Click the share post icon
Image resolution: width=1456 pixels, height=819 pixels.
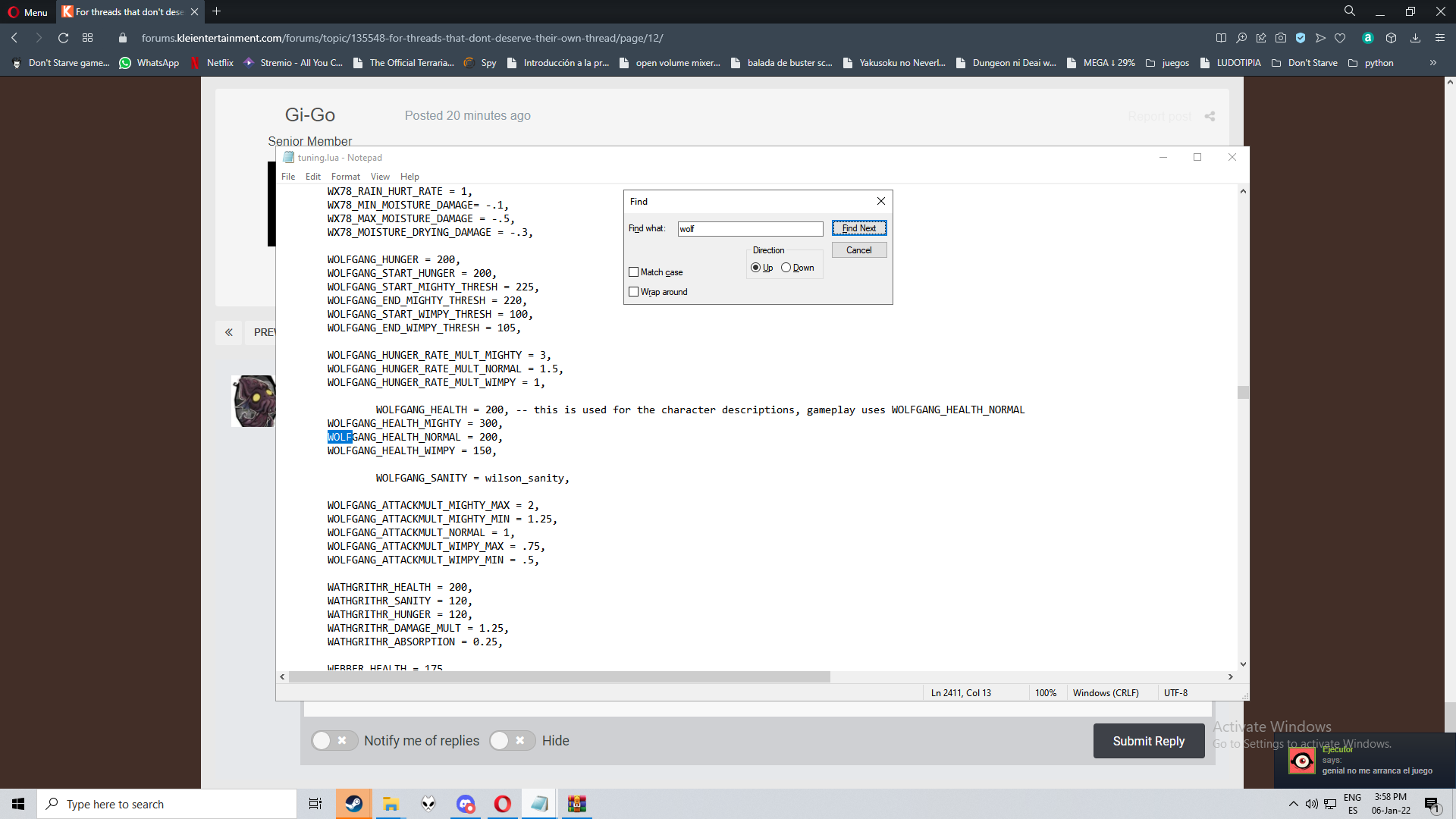click(x=1210, y=116)
